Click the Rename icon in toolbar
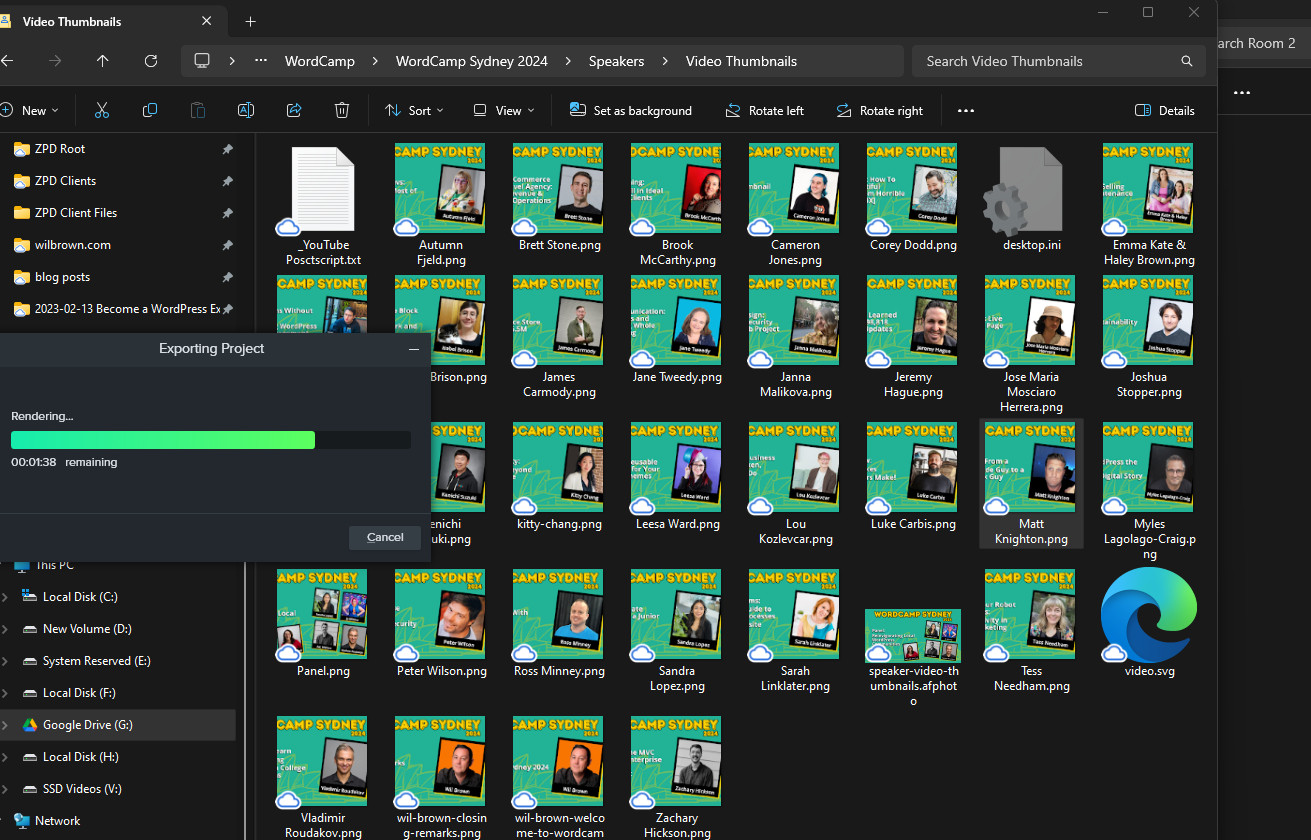Screen dimensions: 1311x840 point(246,110)
